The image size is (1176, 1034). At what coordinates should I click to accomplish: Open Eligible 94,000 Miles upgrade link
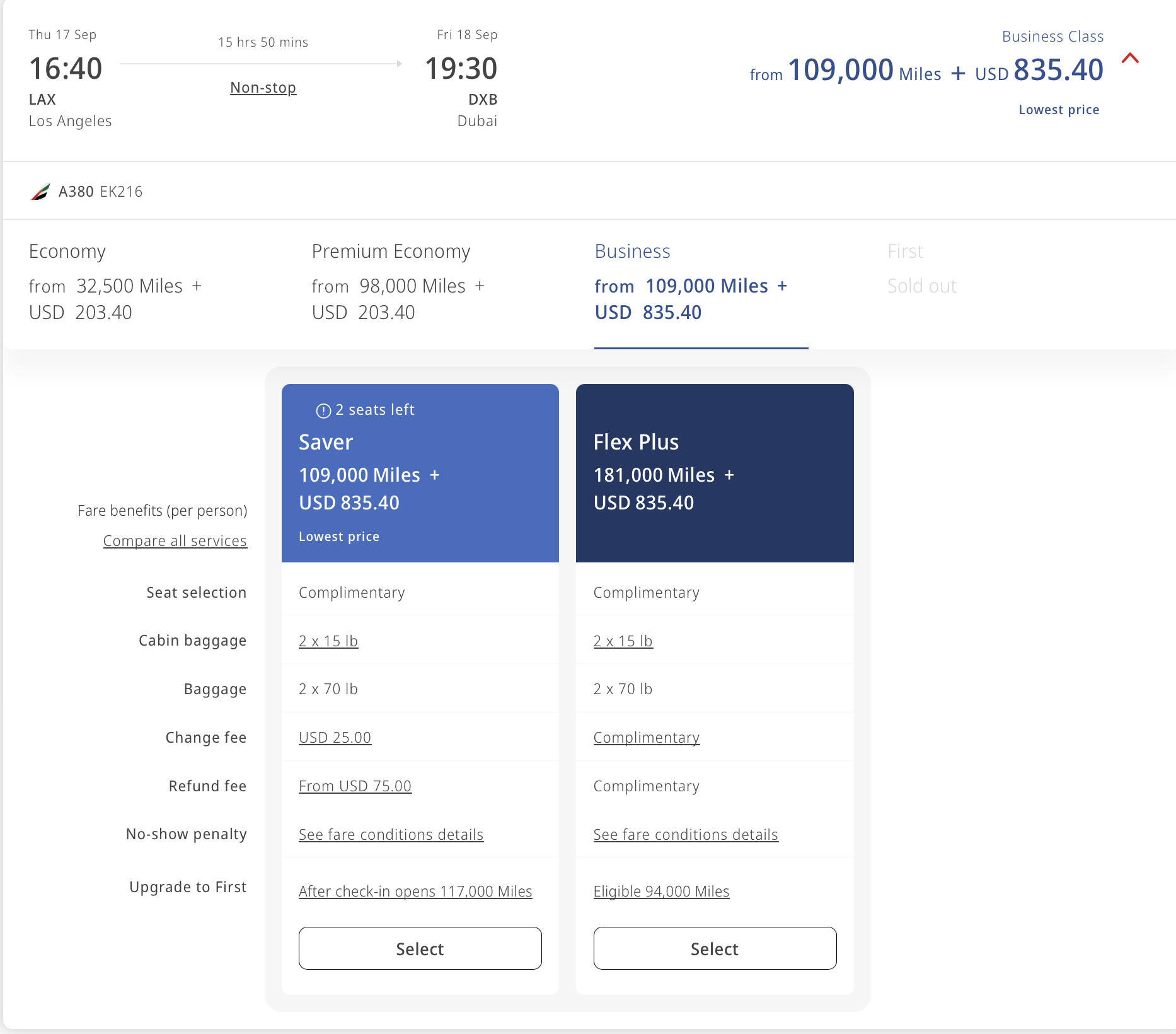click(662, 892)
